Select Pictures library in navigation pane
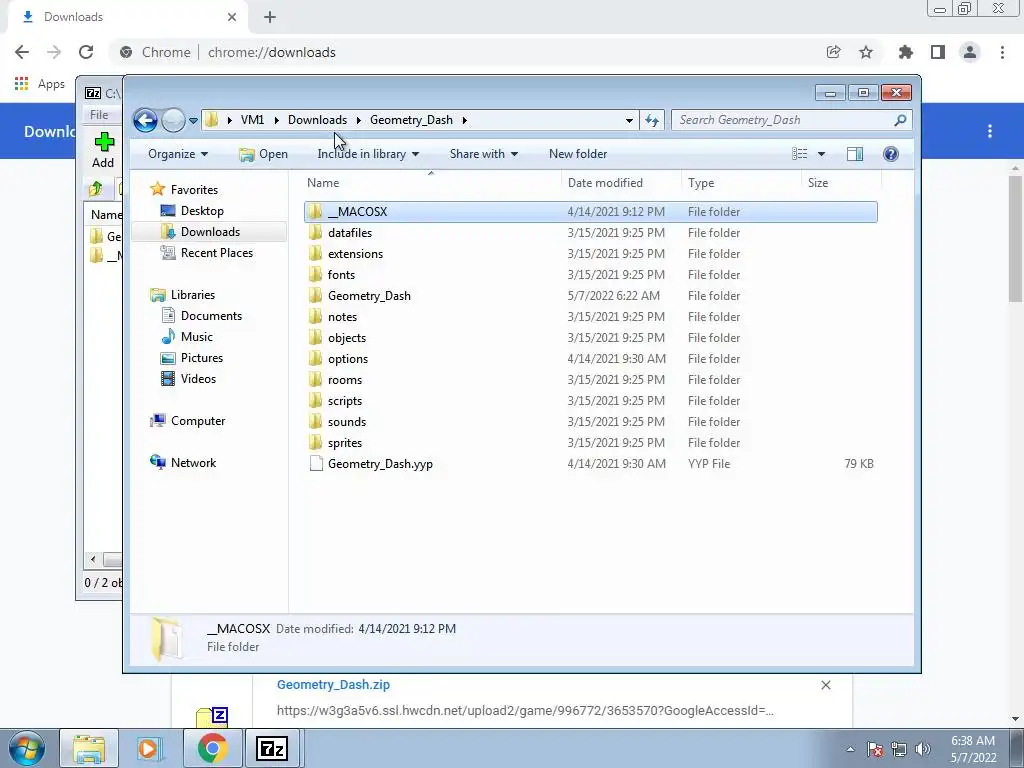Screen dimensions: 1024x768 [x=202, y=358]
